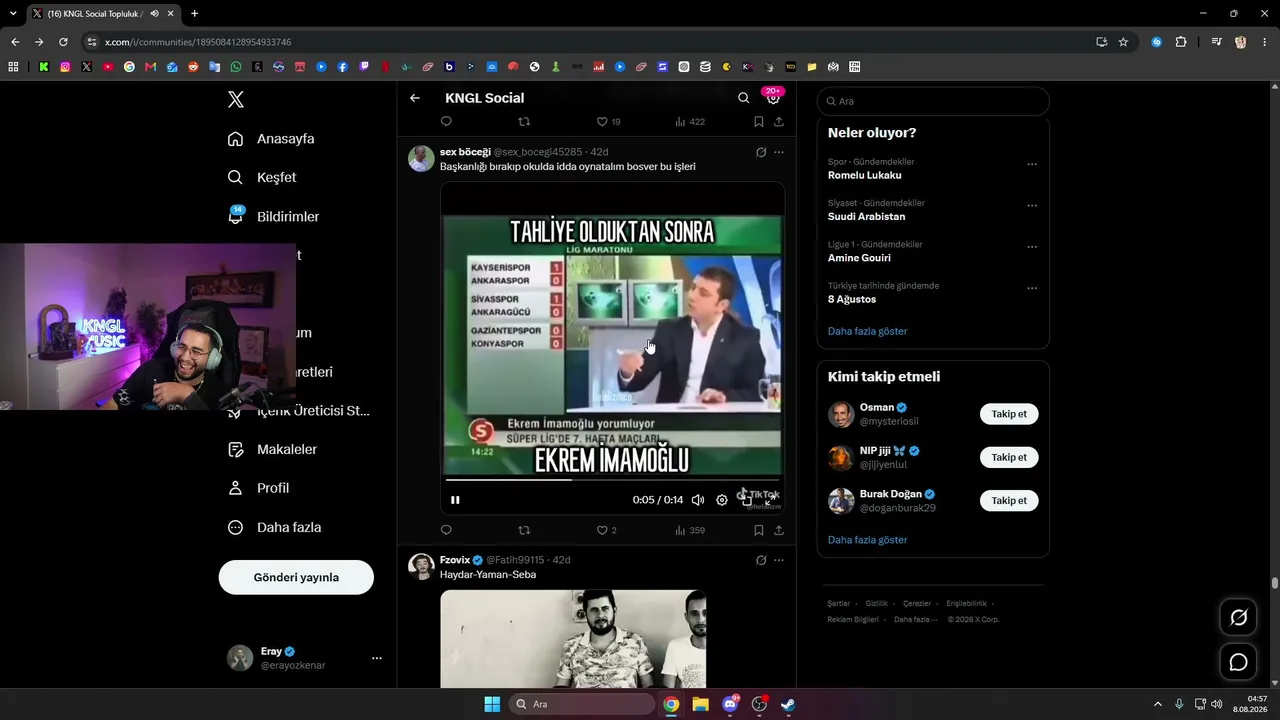Search within the KNGL Social community

tap(743, 98)
